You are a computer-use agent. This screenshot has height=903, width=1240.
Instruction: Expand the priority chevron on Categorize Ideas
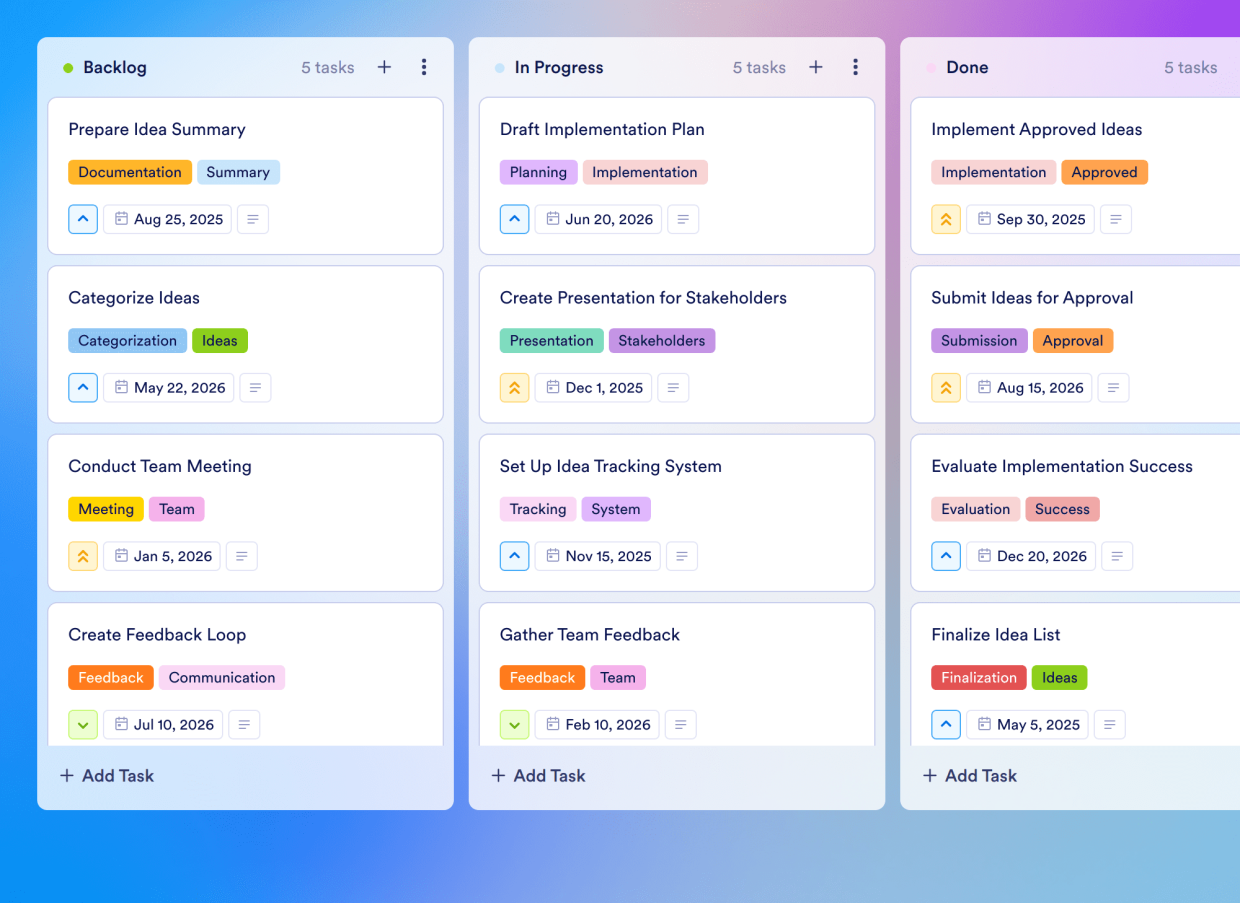[83, 387]
